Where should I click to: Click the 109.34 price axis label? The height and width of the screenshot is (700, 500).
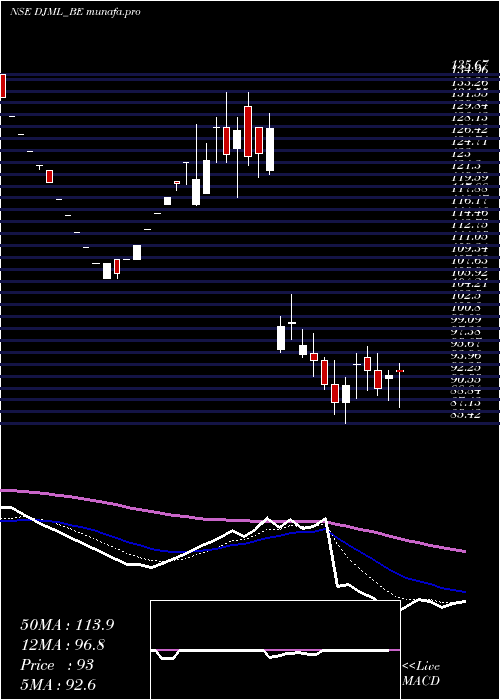470,248
